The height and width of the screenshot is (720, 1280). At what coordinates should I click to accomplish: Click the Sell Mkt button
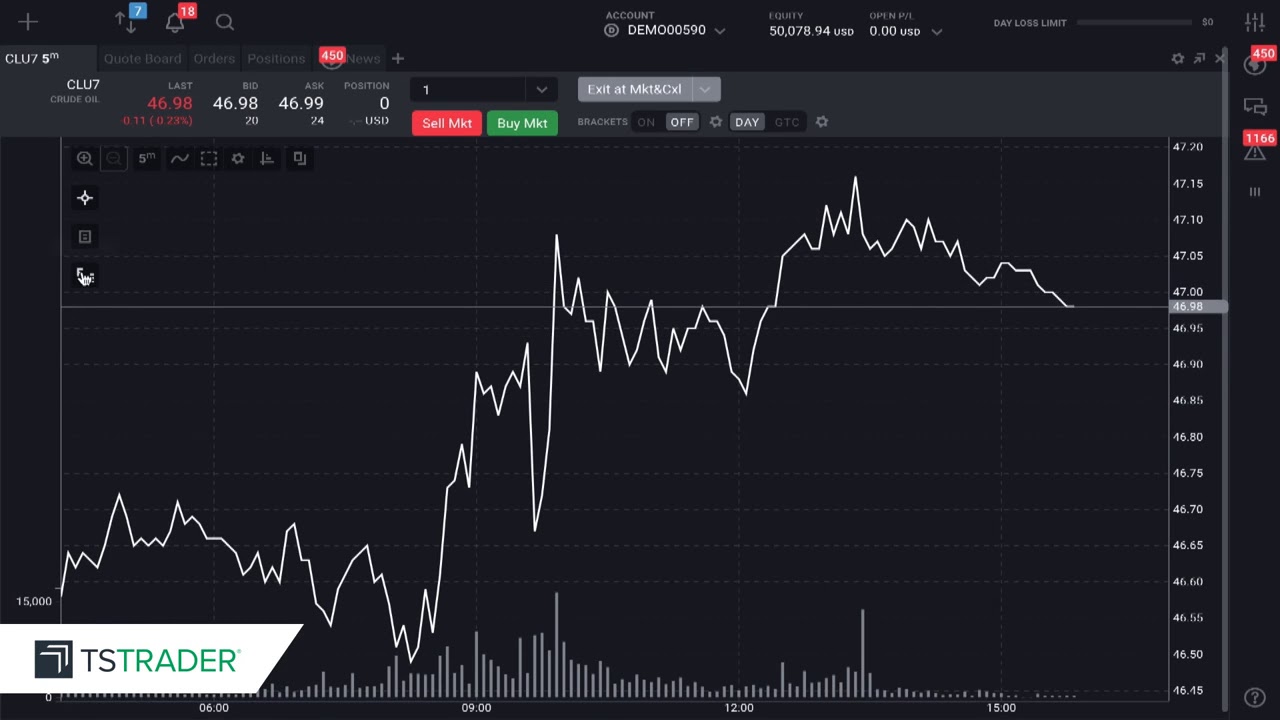click(447, 123)
